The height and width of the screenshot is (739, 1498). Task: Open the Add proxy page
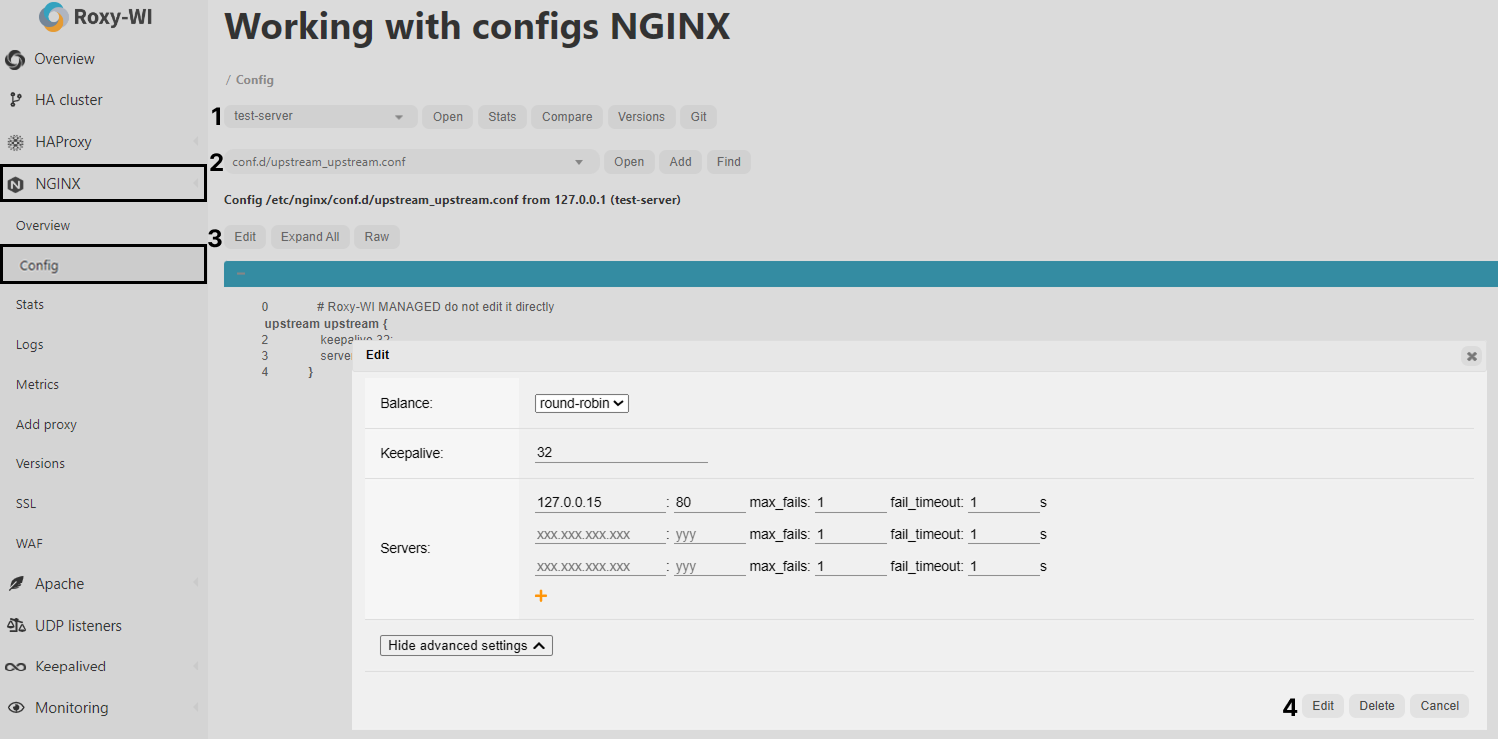click(x=46, y=425)
